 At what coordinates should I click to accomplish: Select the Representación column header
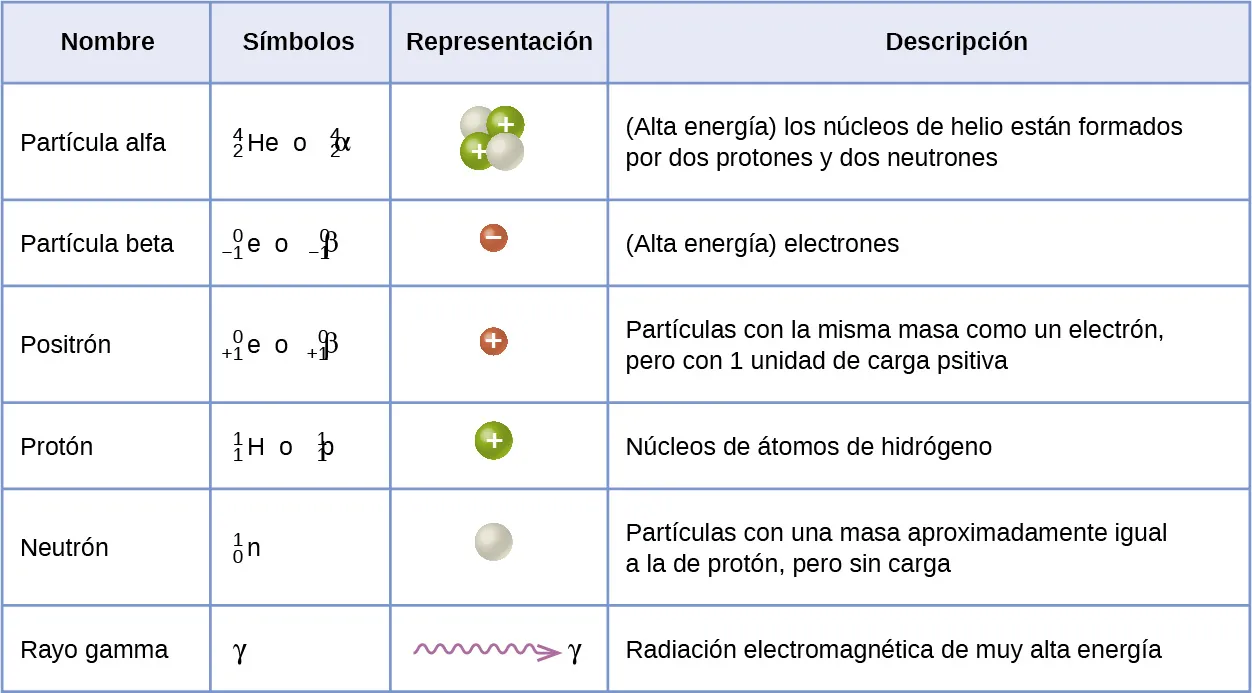(499, 42)
